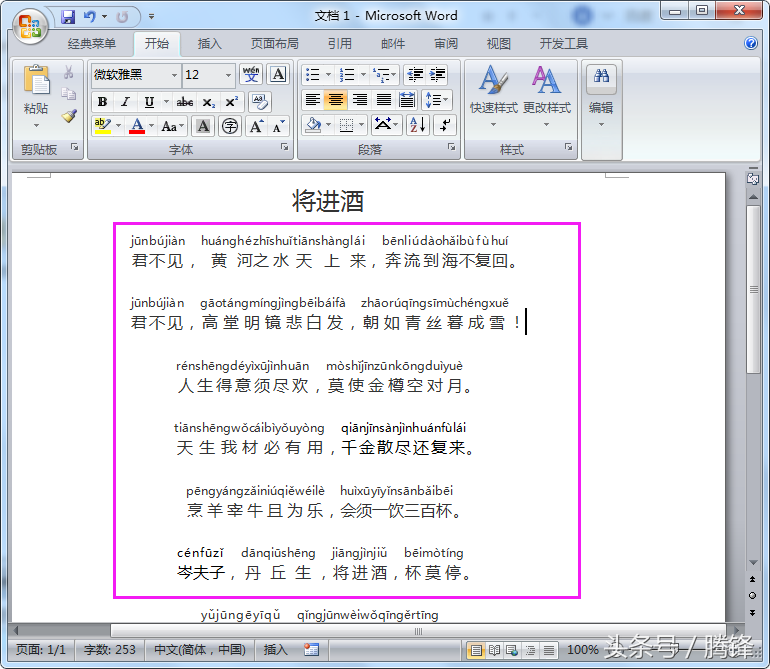Switch to the 页面布局 tab

pyautogui.click(x=275, y=44)
